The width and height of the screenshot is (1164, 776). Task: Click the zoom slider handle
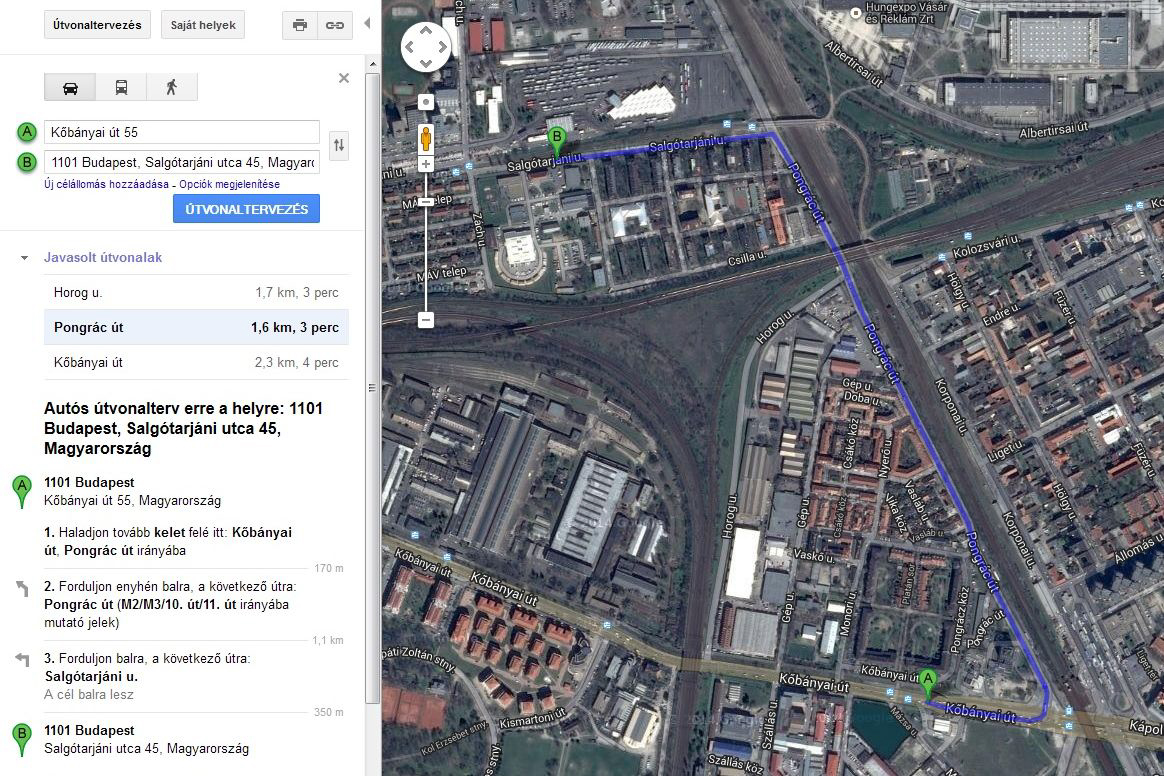click(426, 202)
